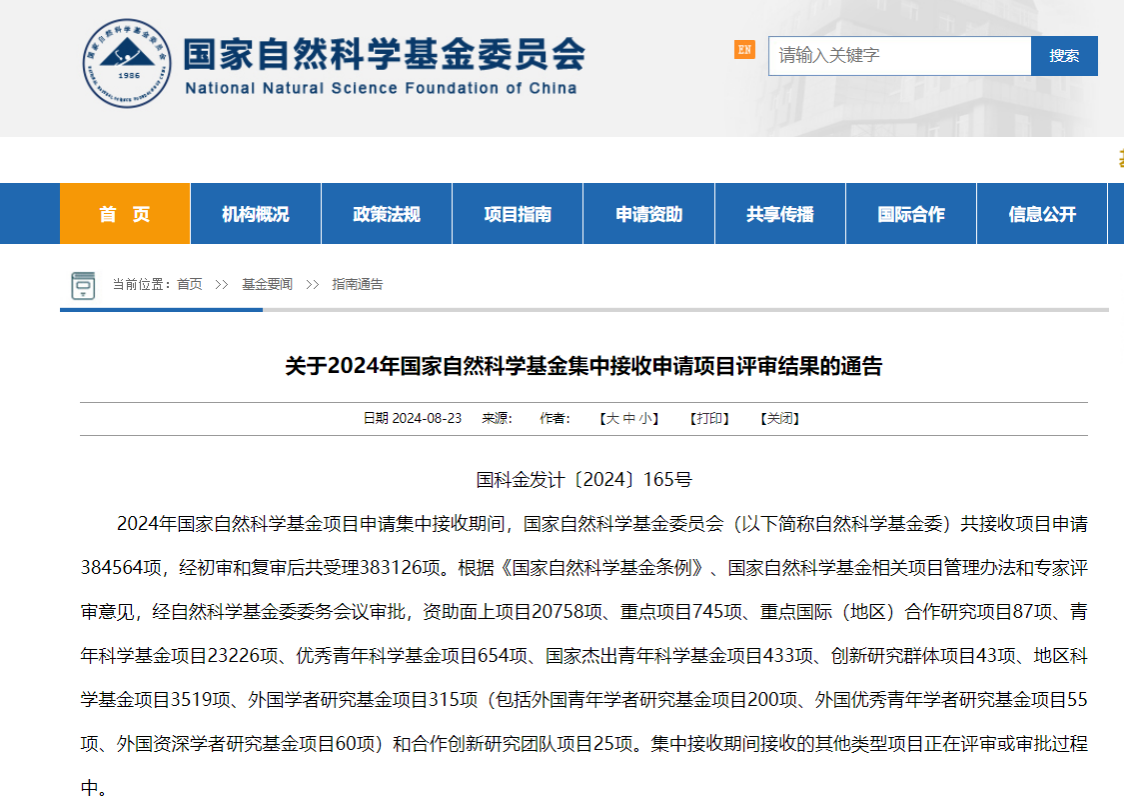Set font size to medium (中)
Image resolution: width=1124 pixels, height=805 pixels.
coord(629,419)
